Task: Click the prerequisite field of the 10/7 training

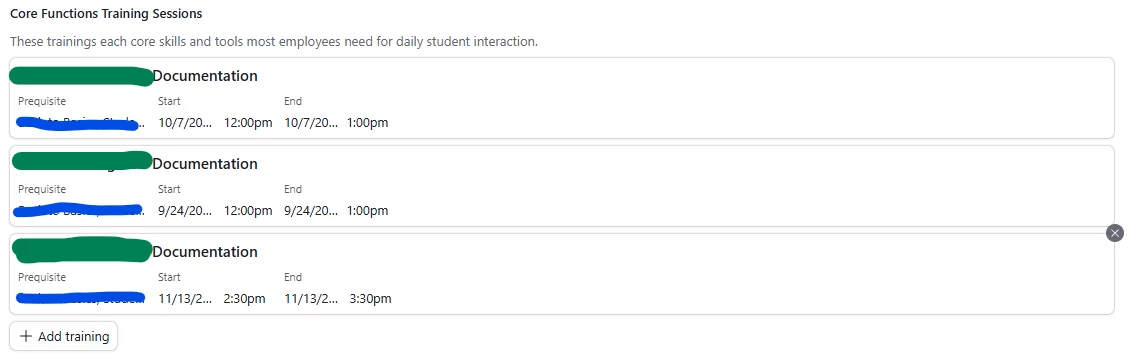Action: (x=79, y=122)
